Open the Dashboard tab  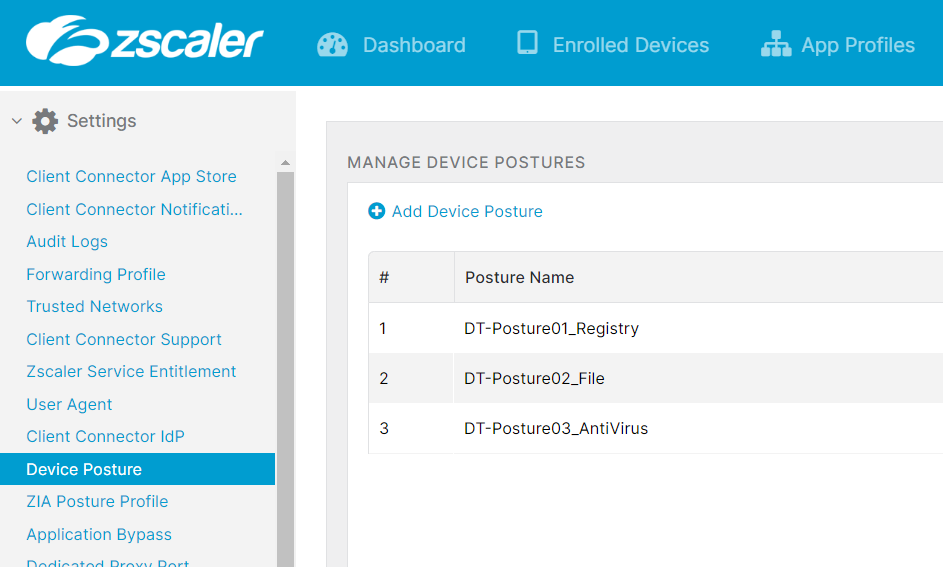point(414,45)
